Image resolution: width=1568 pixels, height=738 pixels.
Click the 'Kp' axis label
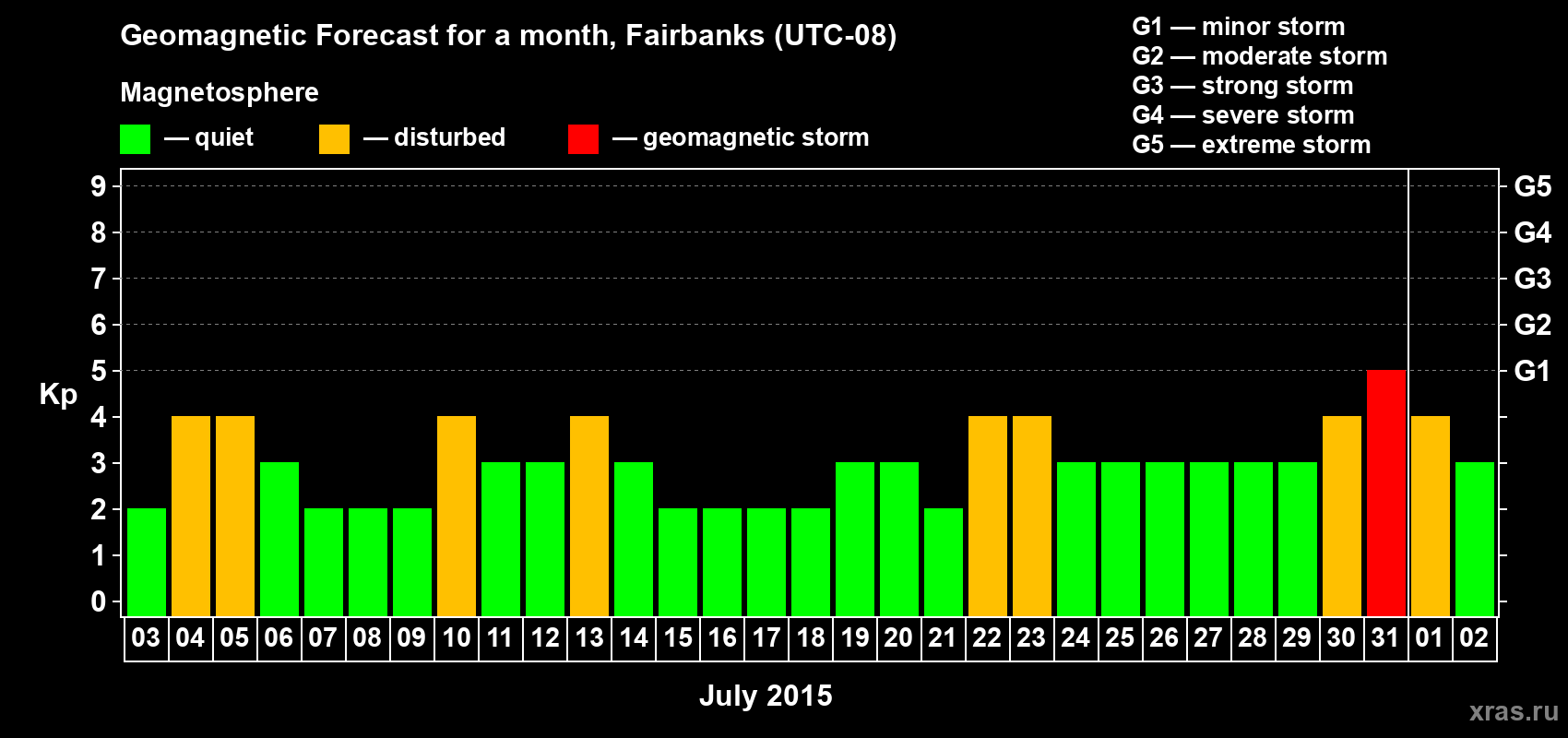click(58, 395)
